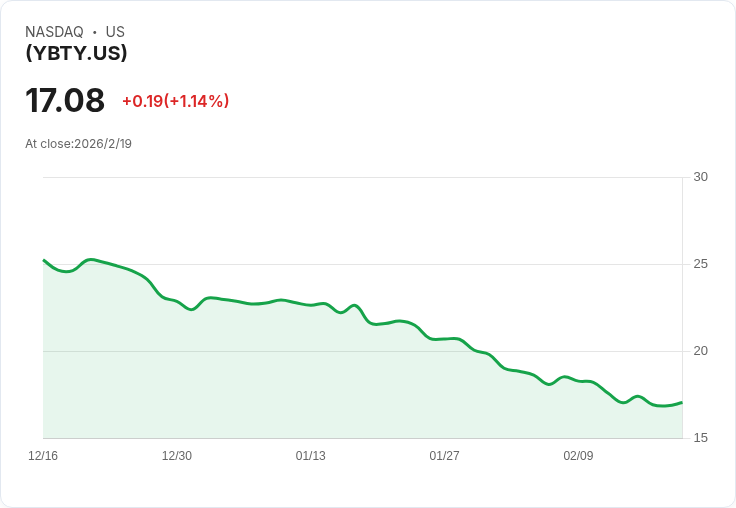Click the 30 y-axis price label
Viewport: 736px width, 508px height.
coord(700,177)
